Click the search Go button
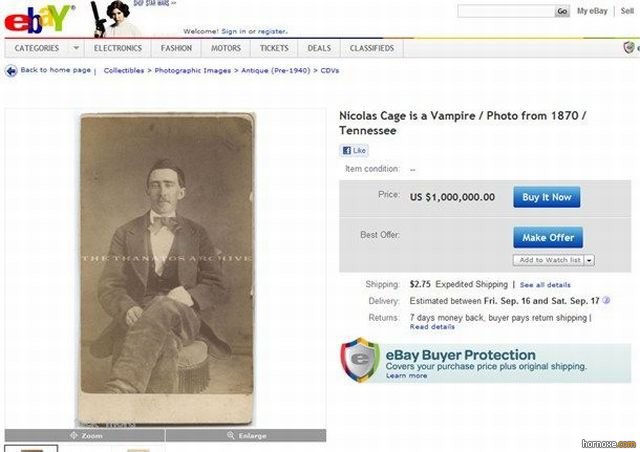The image size is (640, 452). coord(562,11)
